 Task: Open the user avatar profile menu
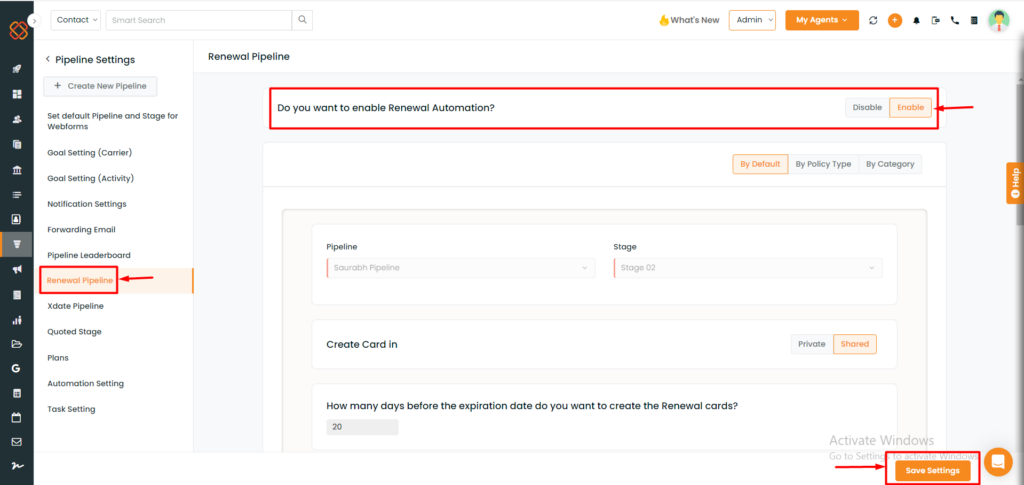click(999, 20)
